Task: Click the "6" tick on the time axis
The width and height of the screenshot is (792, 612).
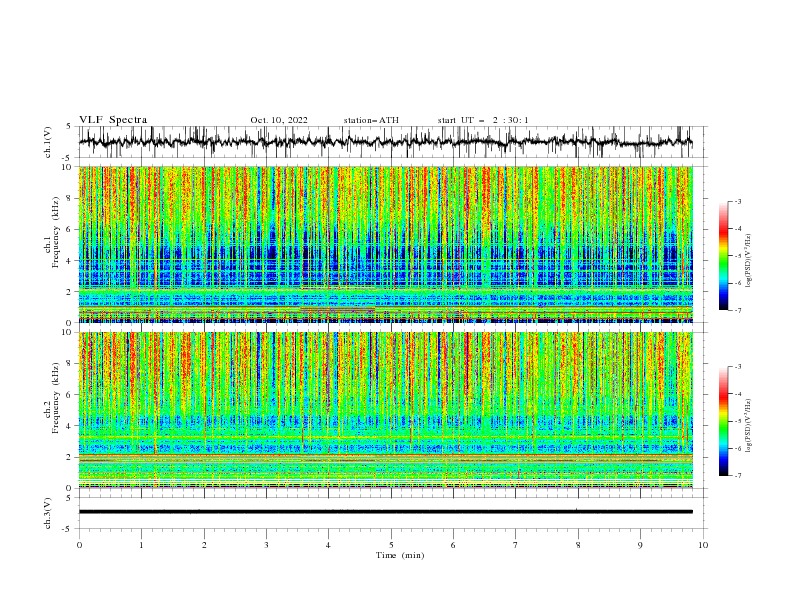Action: click(x=453, y=545)
